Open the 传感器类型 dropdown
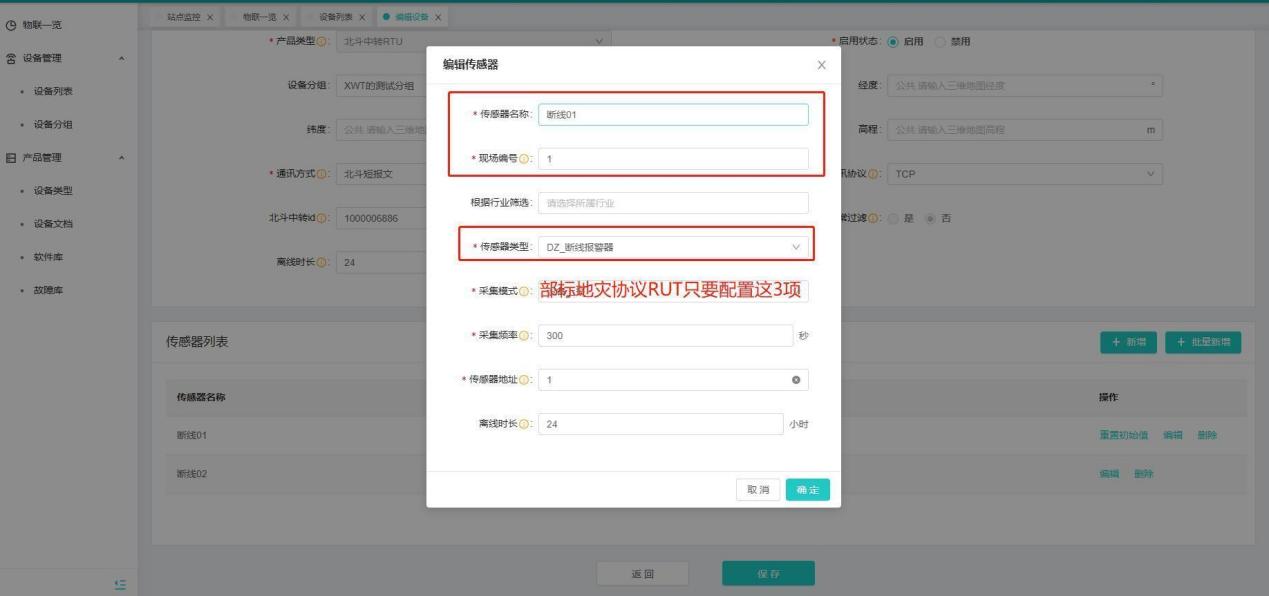 pyautogui.click(x=672, y=246)
